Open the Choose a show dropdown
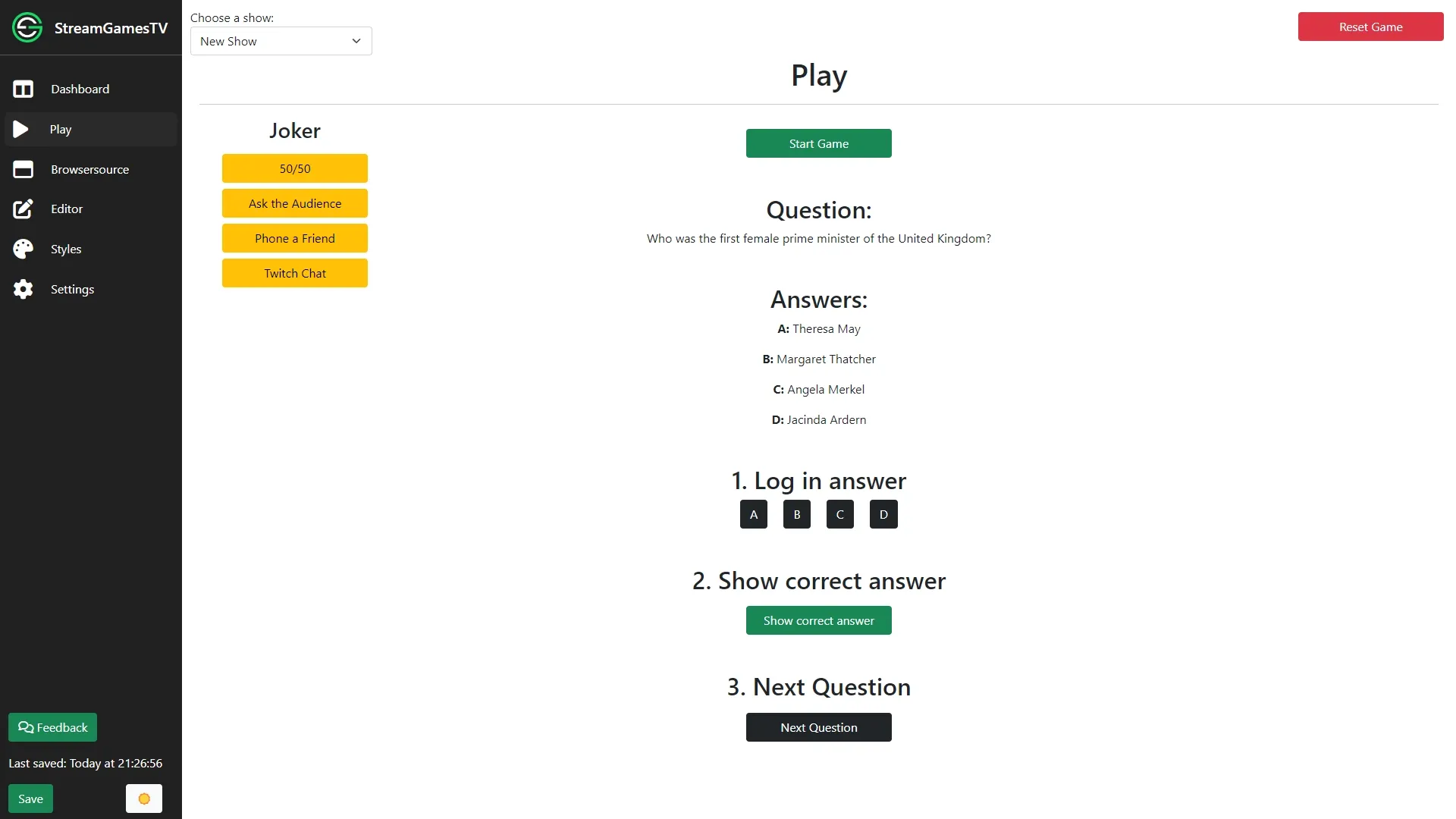 [x=281, y=41]
